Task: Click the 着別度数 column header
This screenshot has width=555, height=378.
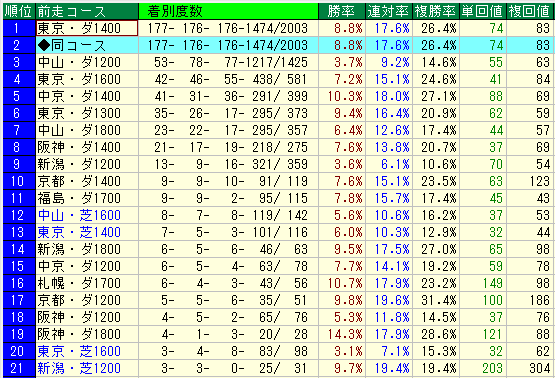Action: (x=228, y=11)
